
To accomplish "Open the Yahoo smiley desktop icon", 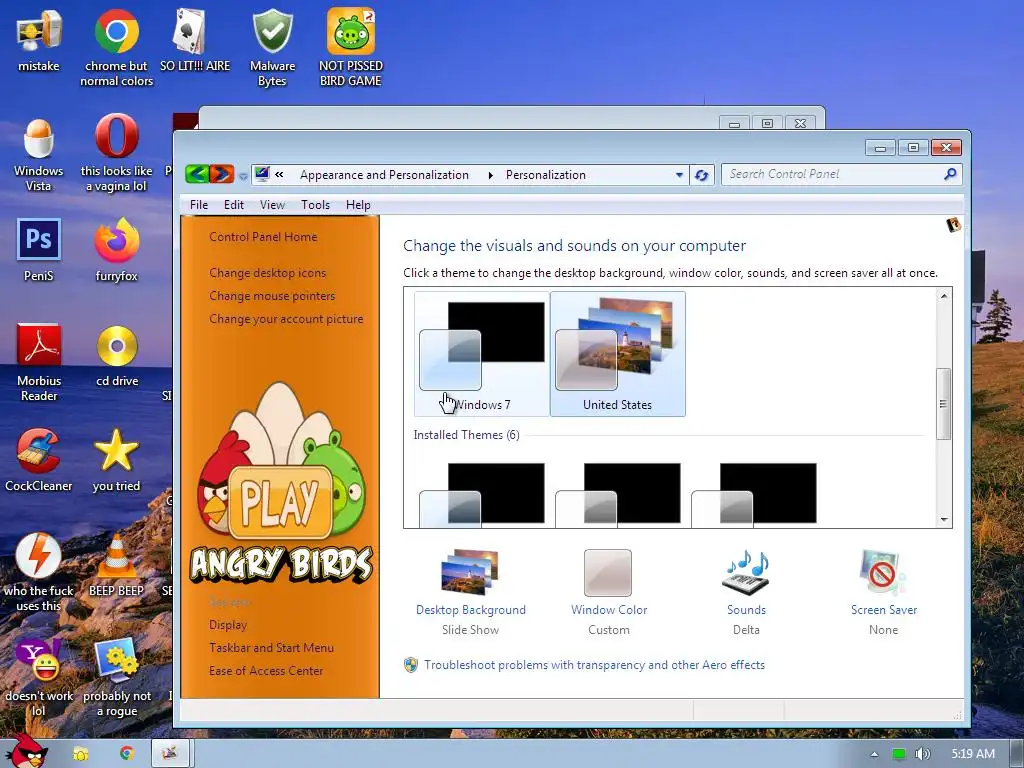I will coord(39,678).
